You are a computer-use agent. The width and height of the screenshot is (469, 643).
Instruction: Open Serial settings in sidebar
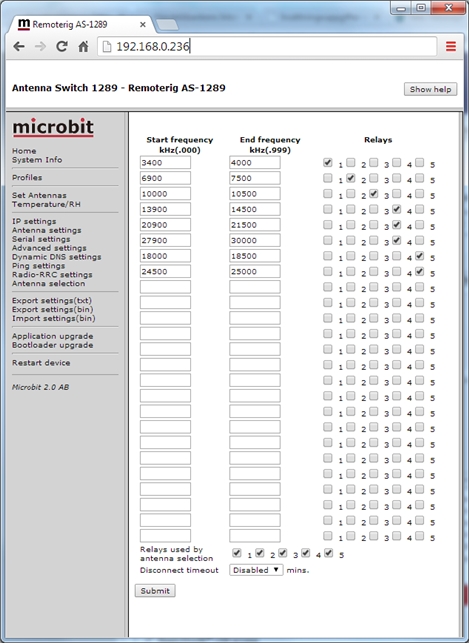[41, 239]
